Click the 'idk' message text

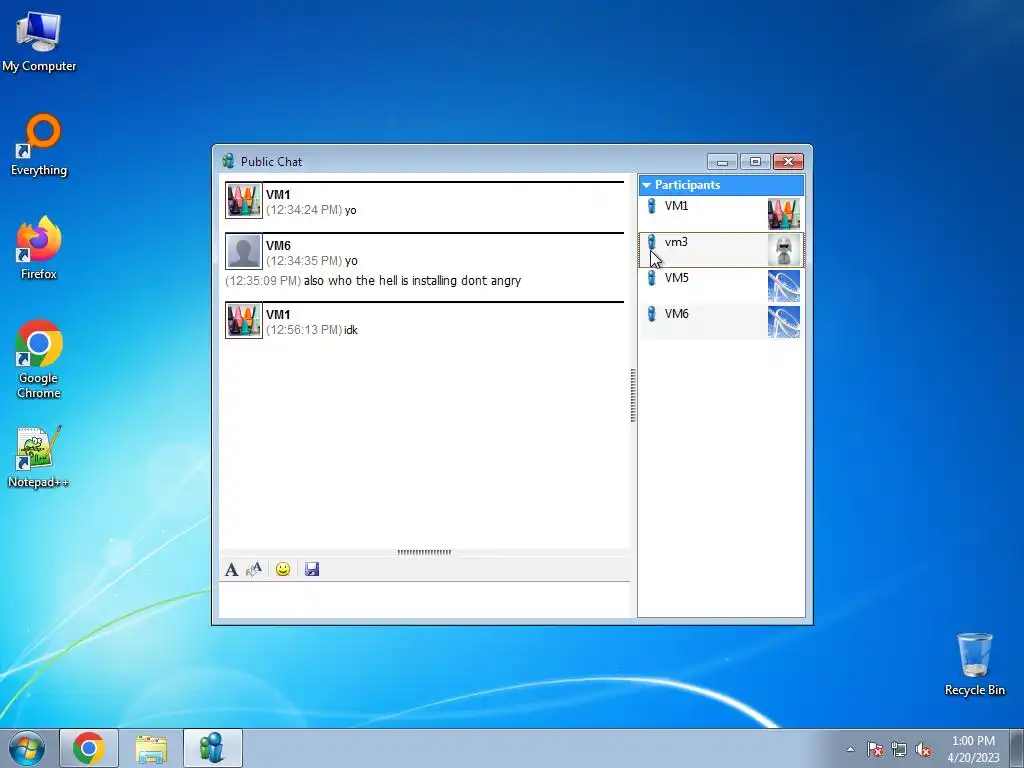(x=351, y=330)
